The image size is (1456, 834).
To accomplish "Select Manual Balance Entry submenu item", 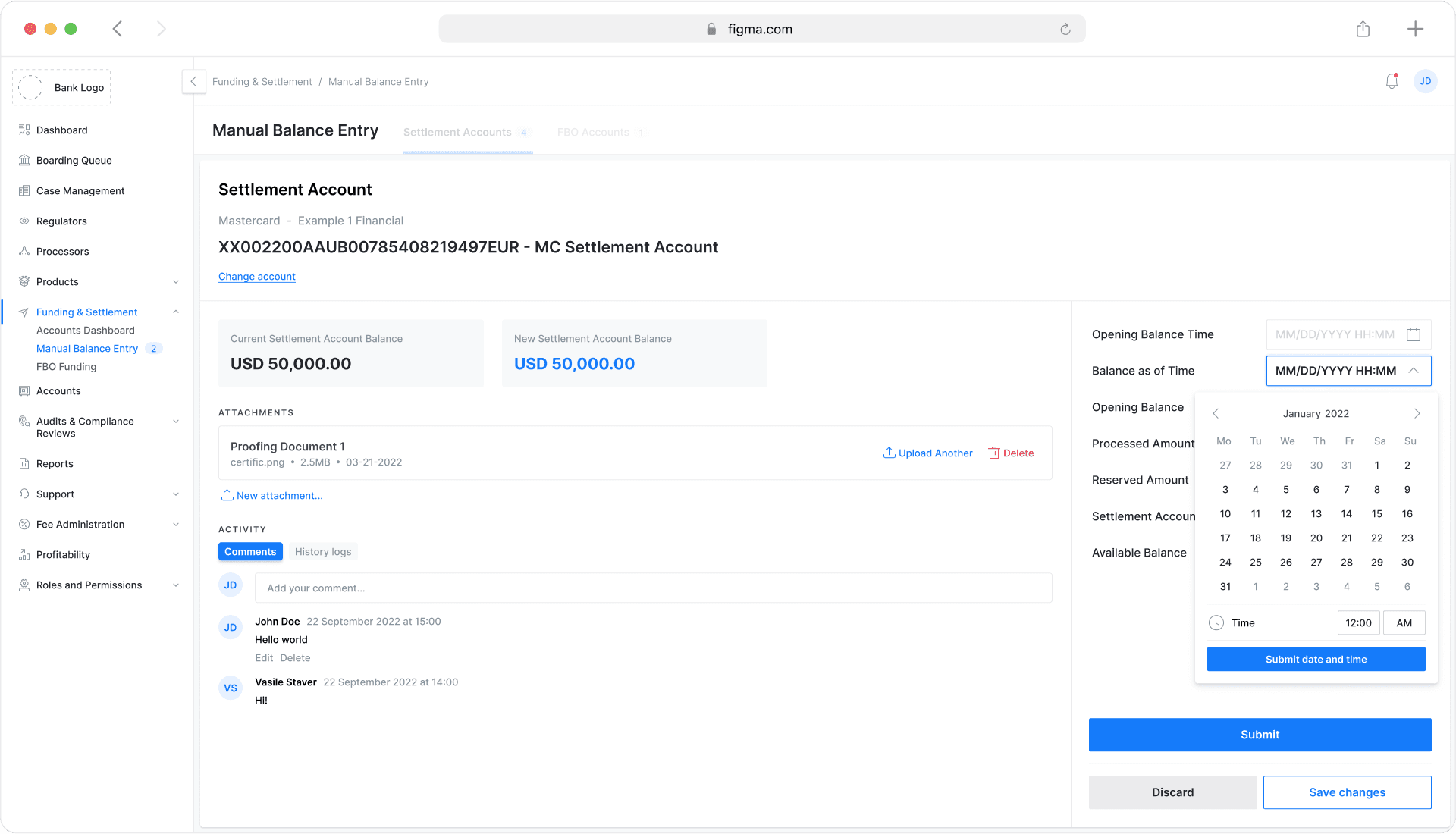I will pyautogui.click(x=87, y=348).
